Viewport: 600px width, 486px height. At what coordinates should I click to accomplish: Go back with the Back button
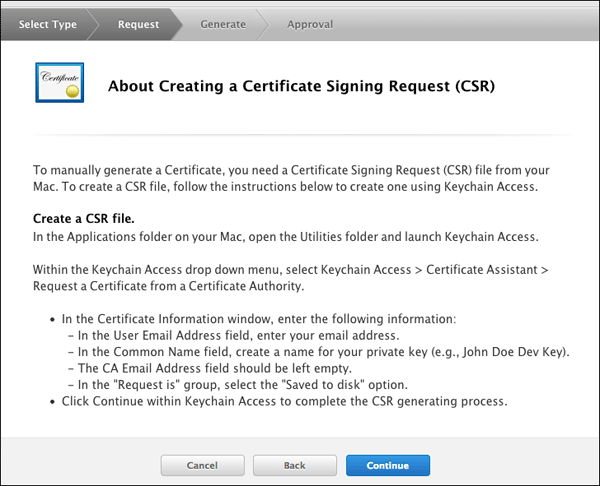294,465
